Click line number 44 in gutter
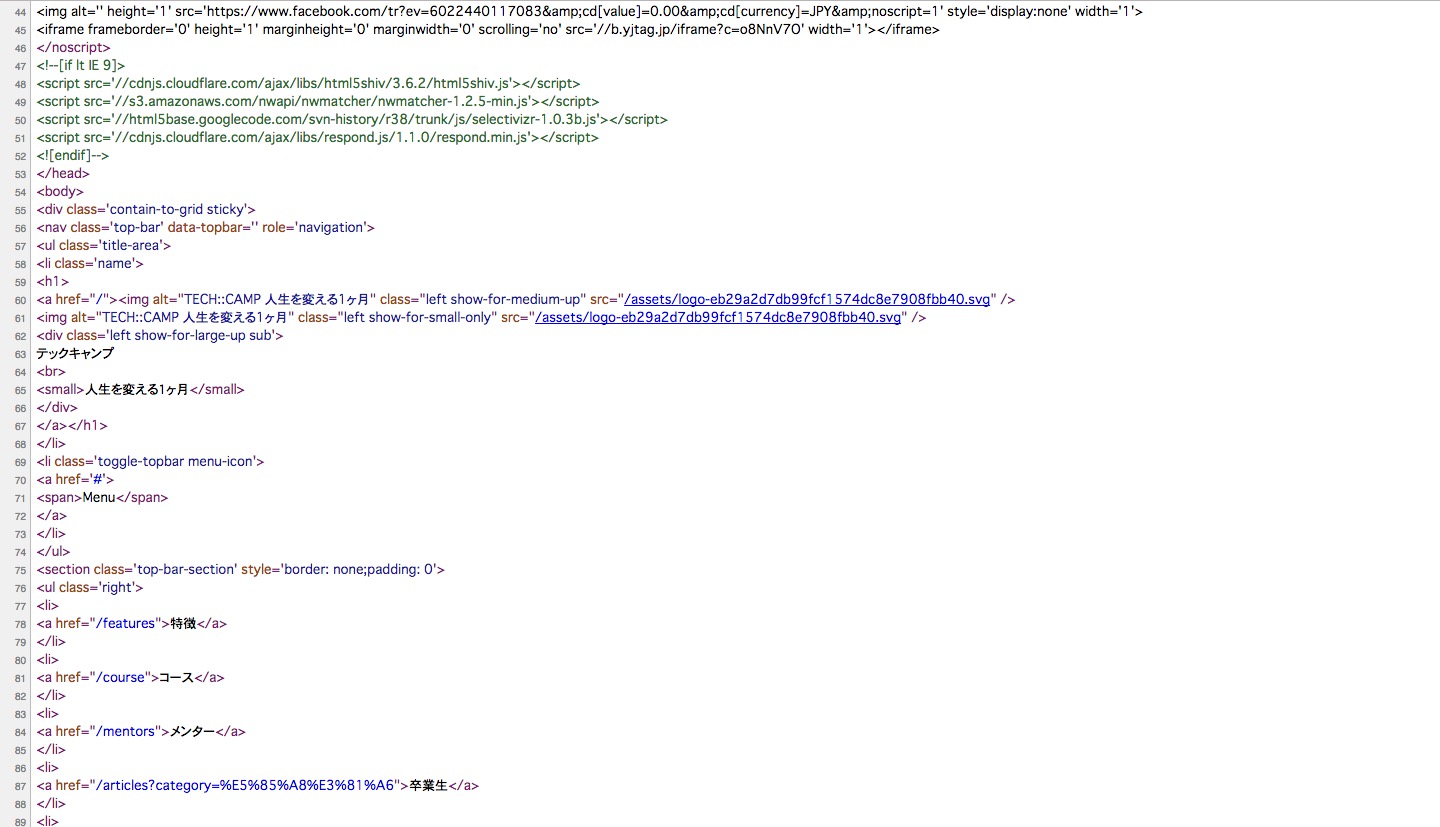This screenshot has height=827, width=1440. tap(20, 12)
